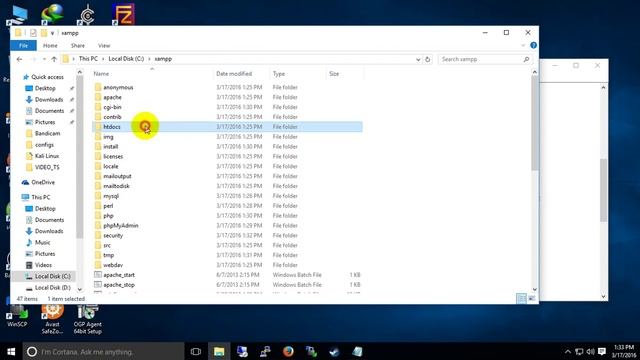640x360 pixels.
Task: Select the install folder
Action: [111, 147]
